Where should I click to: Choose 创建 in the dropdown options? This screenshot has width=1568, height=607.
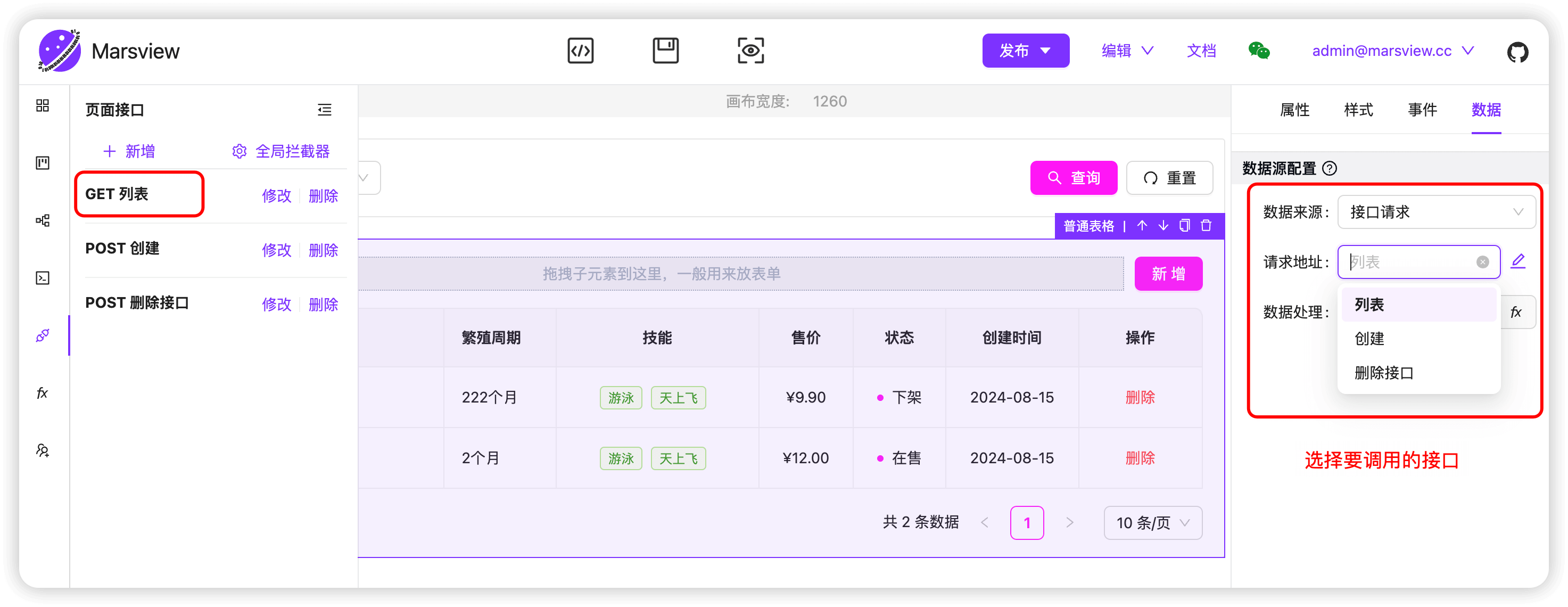pos(1419,339)
